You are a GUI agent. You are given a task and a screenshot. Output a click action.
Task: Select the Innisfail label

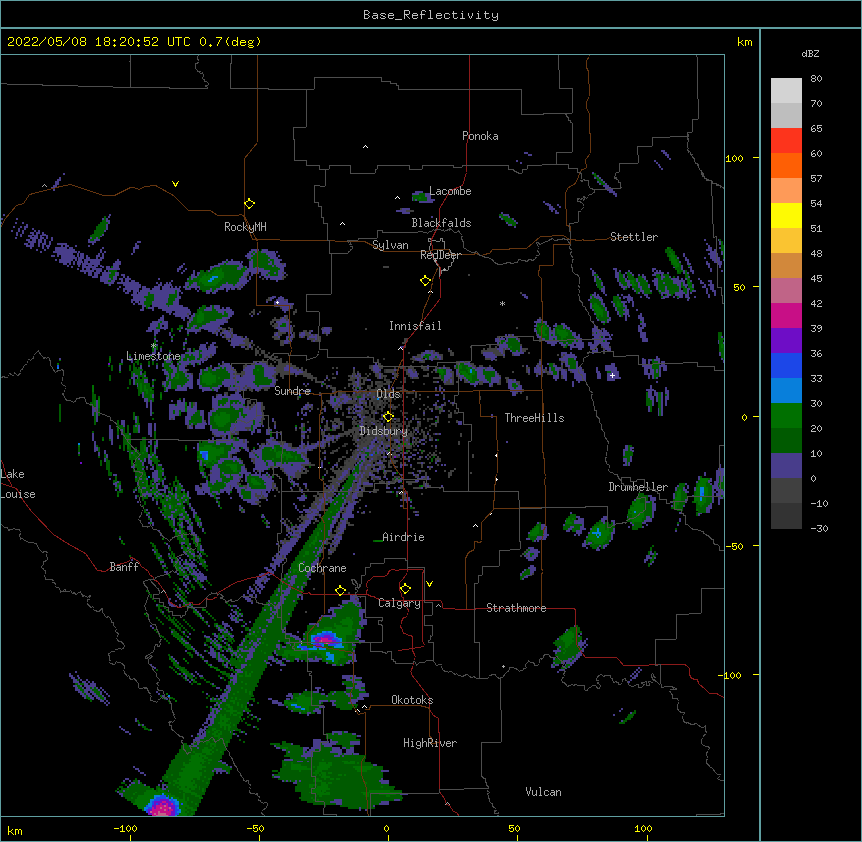coord(415,326)
